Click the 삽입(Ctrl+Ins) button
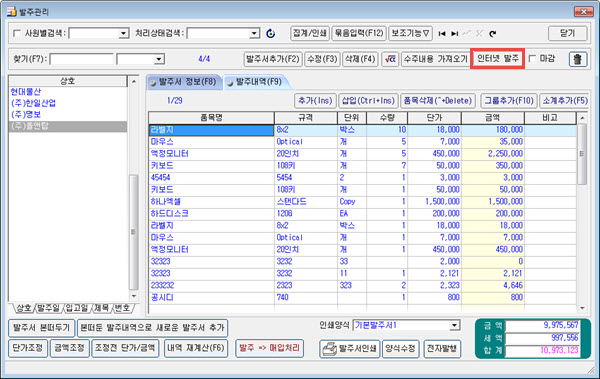 (368, 101)
